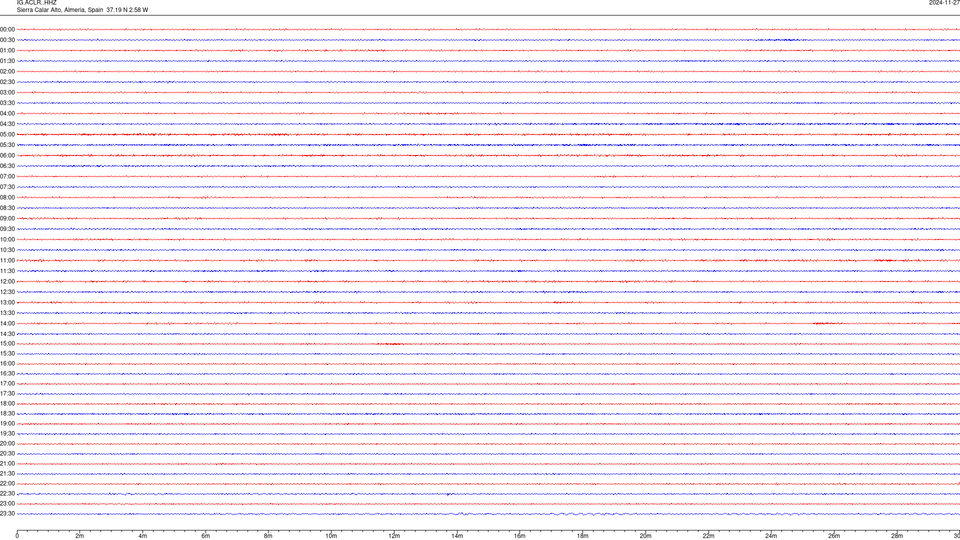Select the '18m' axis tick label

point(583,536)
